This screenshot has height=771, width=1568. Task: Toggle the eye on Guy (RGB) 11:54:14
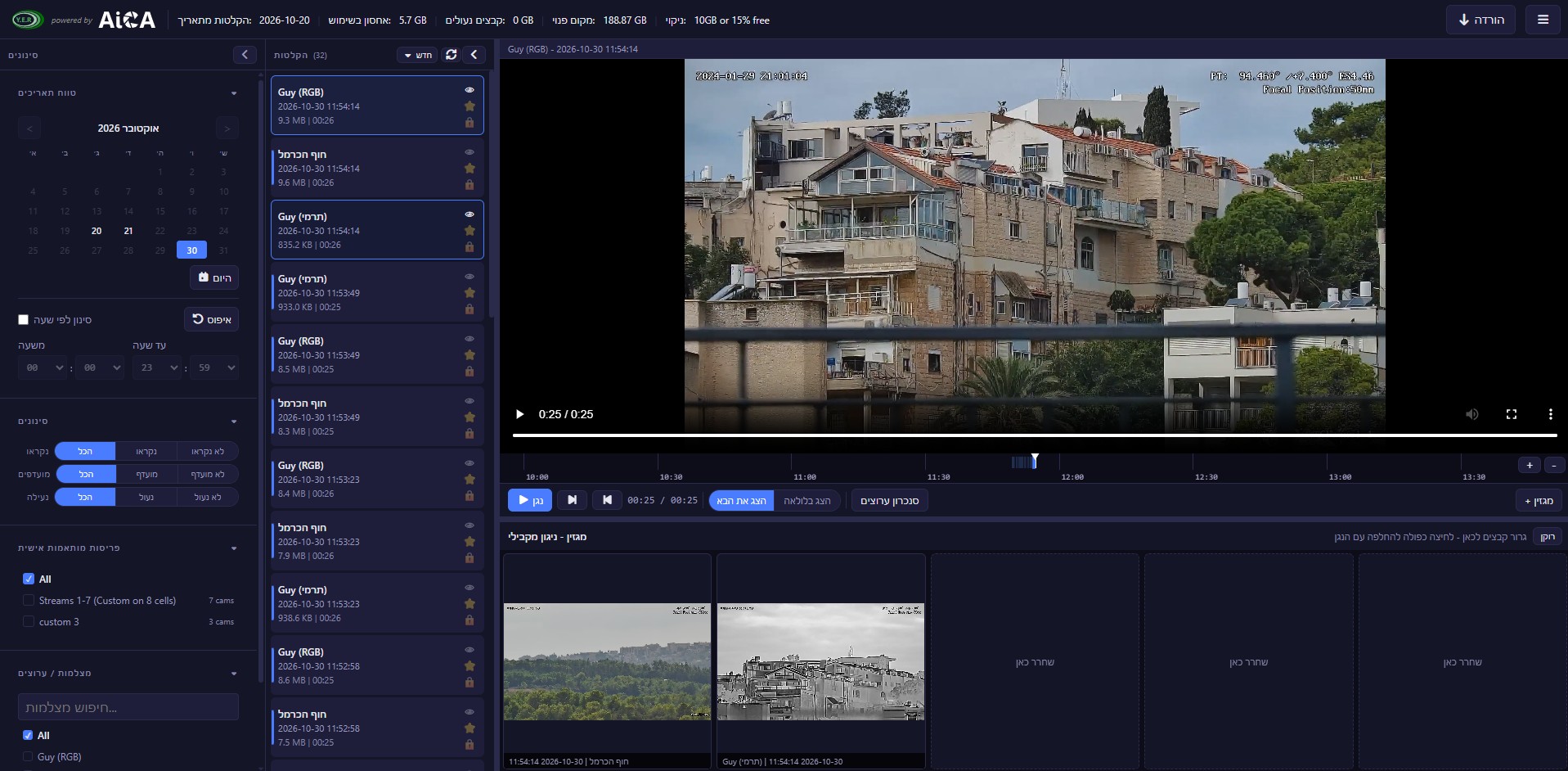coord(470,90)
